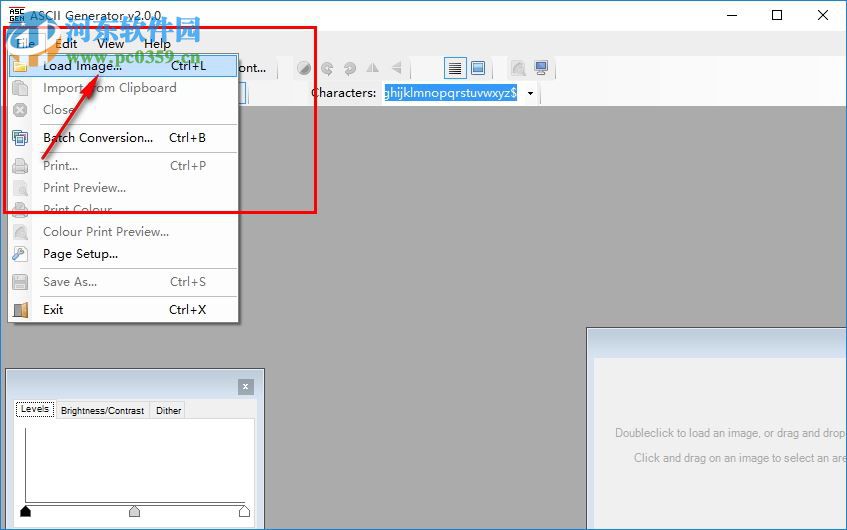Click the white point levels slider
This screenshot has width=847, height=530.
click(244, 511)
